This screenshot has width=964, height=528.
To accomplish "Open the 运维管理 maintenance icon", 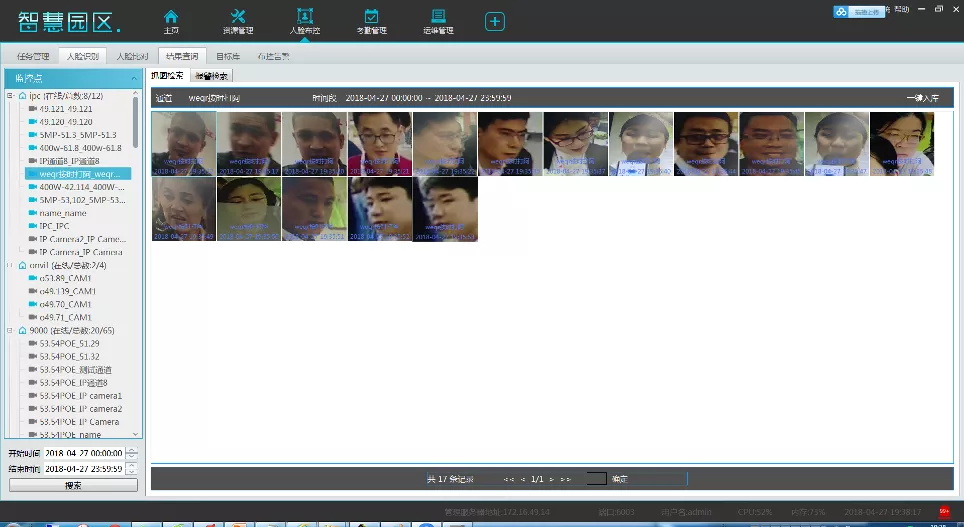I will click(x=438, y=20).
